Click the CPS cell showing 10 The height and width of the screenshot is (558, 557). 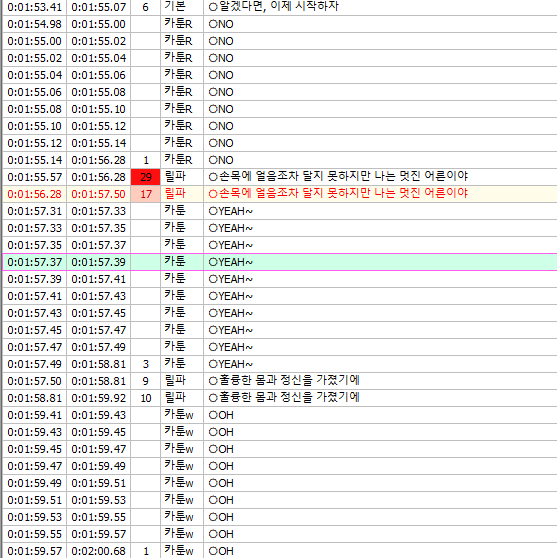pyautogui.click(x=146, y=398)
